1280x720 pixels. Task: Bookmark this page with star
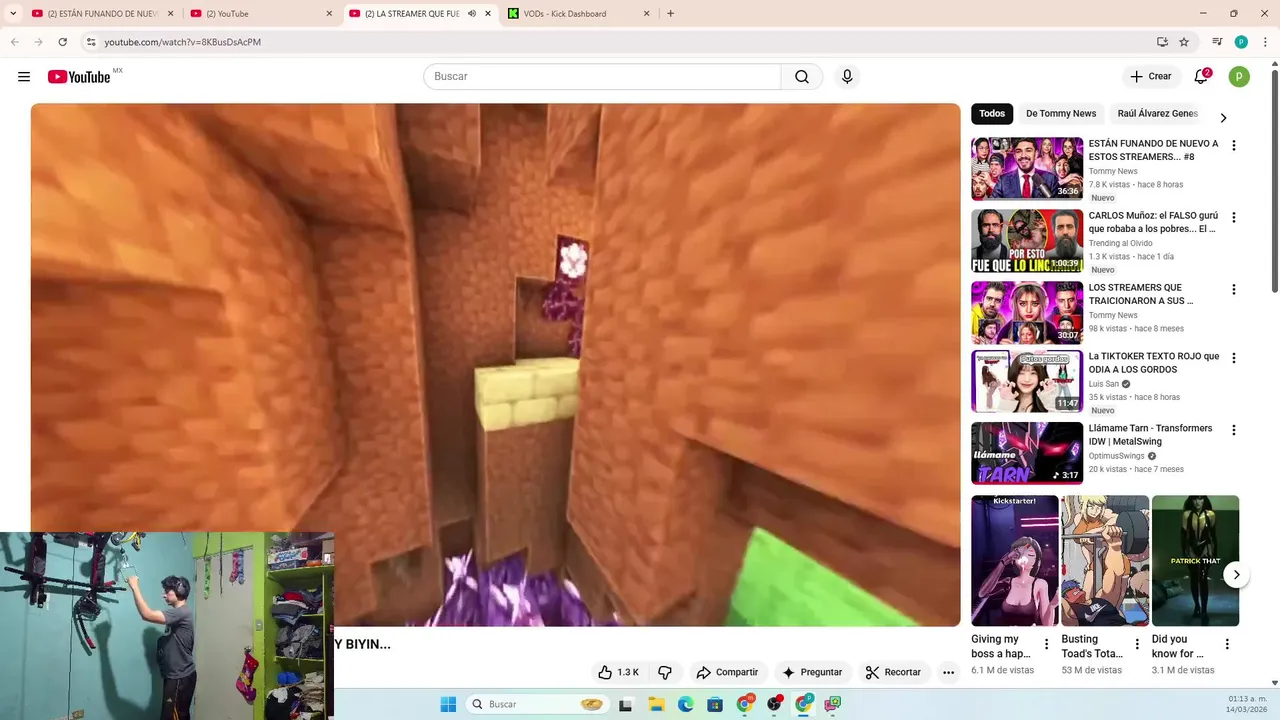pos(1184,42)
